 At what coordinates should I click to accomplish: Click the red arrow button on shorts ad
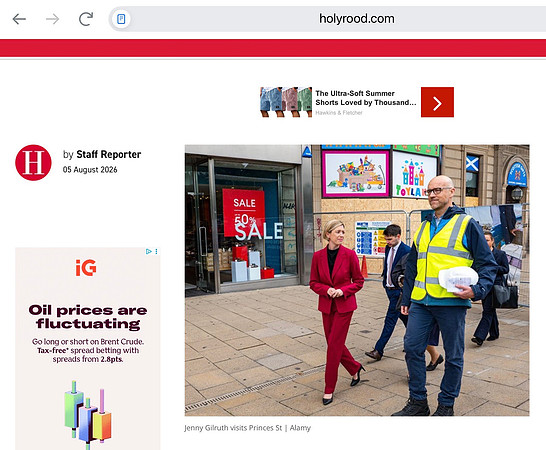pos(437,102)
